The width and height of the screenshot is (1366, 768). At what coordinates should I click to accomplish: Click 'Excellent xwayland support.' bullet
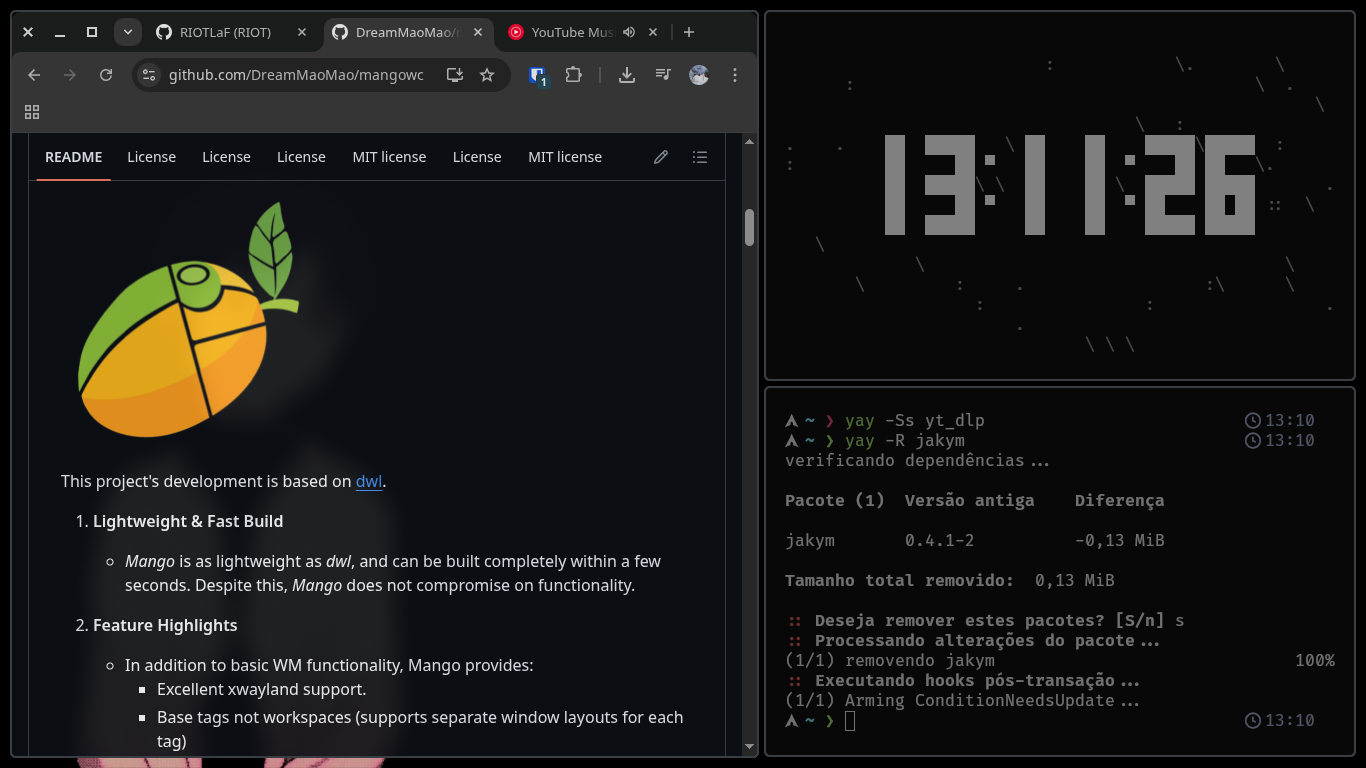tap(262, 689)
